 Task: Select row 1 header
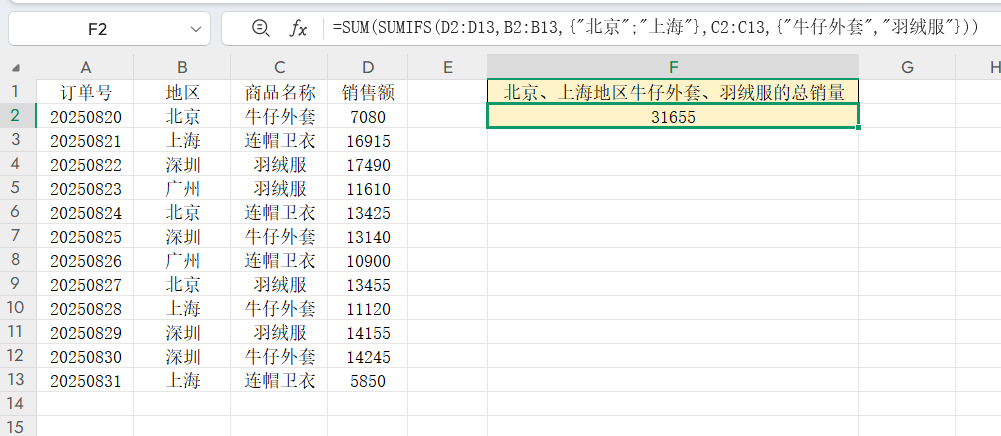(x=17, y=92)
